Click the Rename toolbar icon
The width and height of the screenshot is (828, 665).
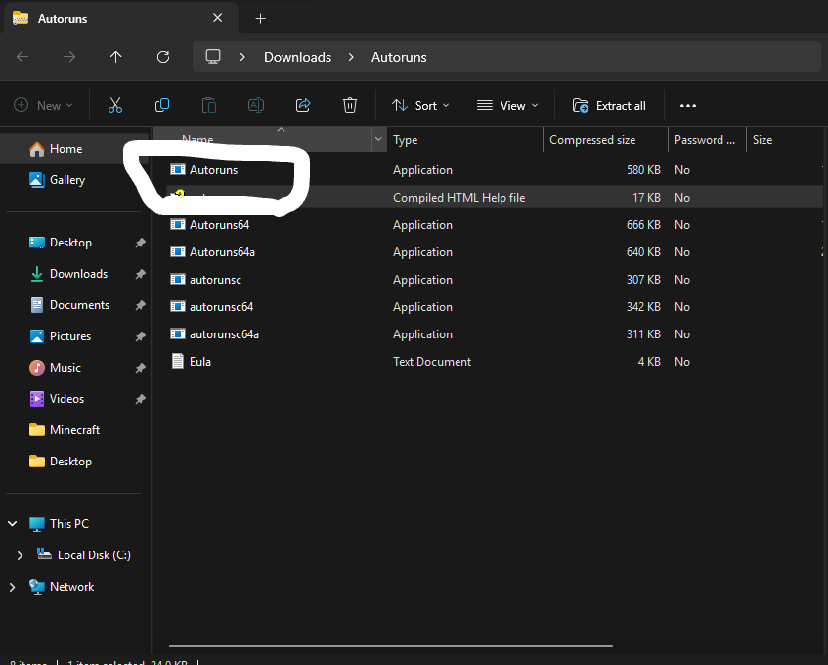256,106
